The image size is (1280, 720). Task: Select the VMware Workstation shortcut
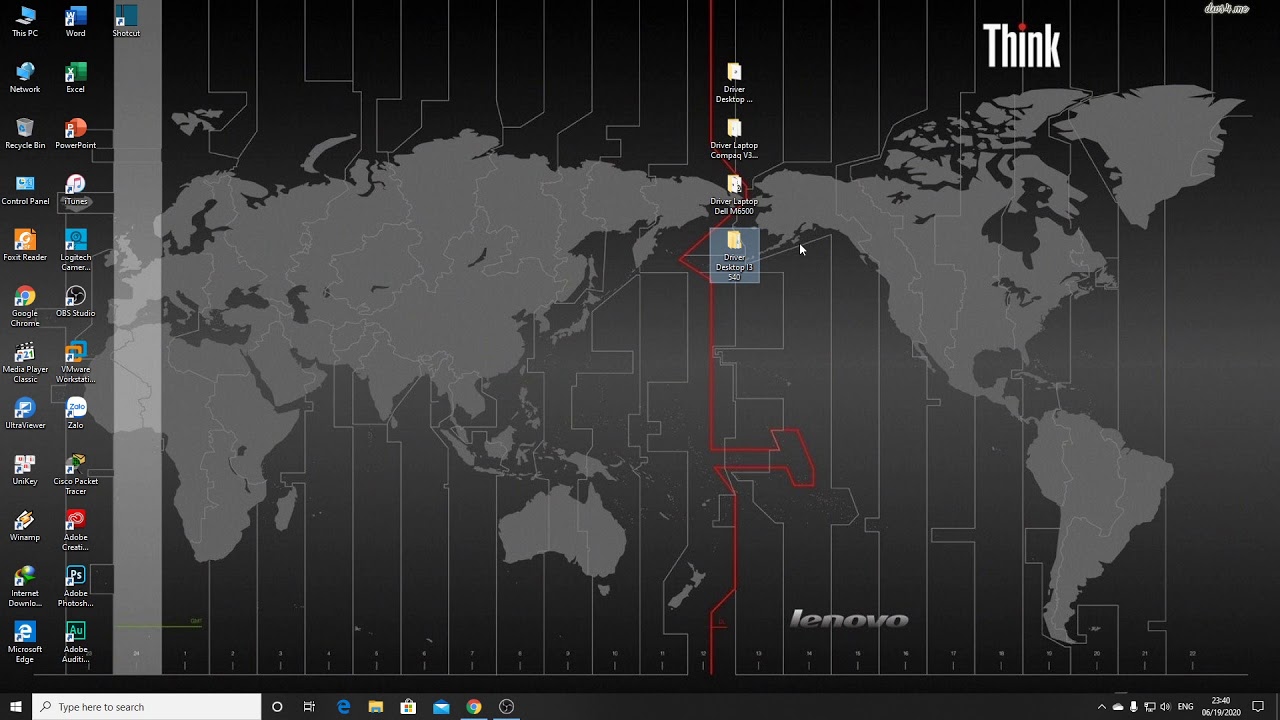click(75, 362)
